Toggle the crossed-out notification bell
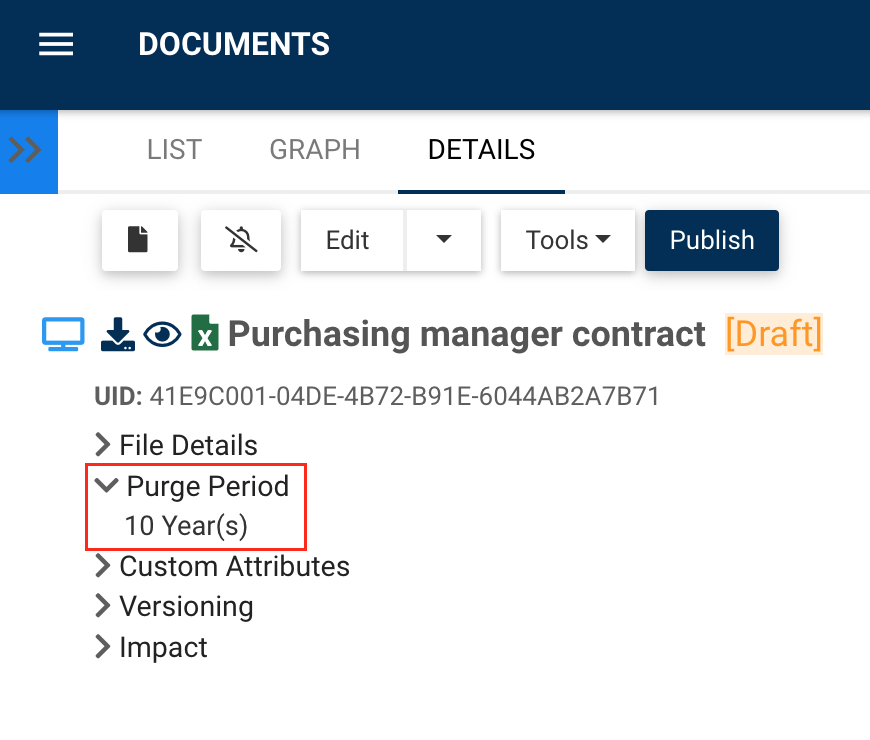Viewport: 870px width, 740px height. coord(241,240)
